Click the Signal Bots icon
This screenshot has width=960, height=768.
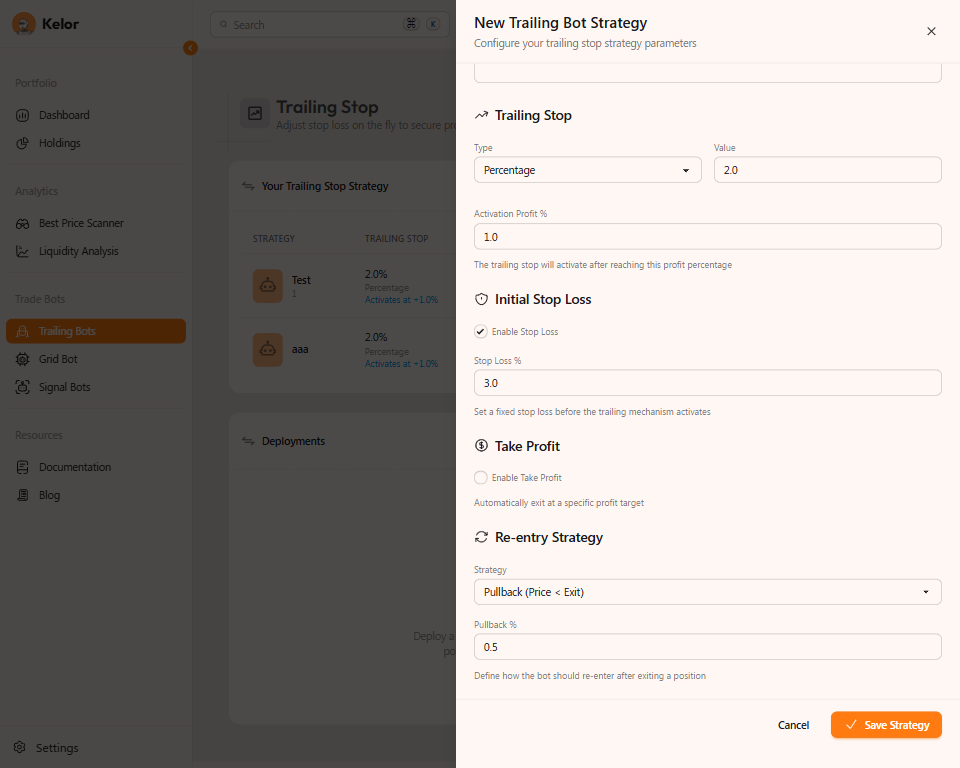click(23, 387)
